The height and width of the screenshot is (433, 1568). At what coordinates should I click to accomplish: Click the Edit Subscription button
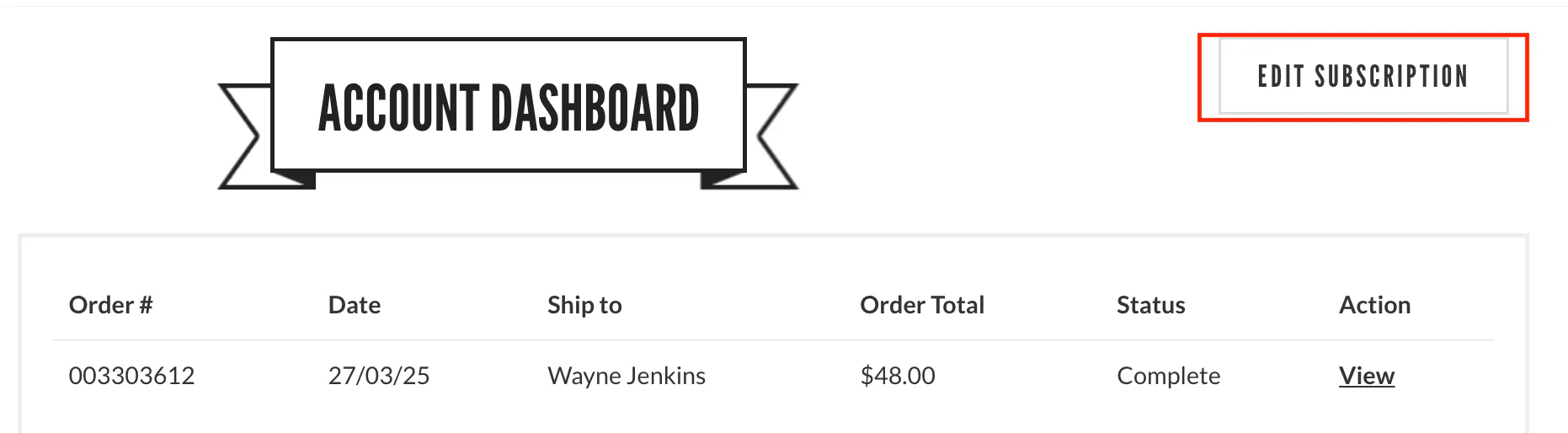coord(1363,77)
